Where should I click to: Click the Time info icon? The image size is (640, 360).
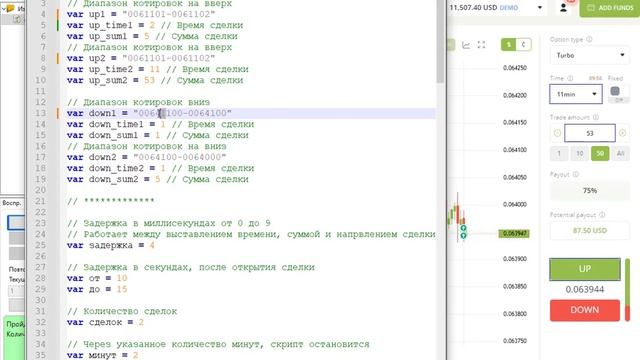570,78
